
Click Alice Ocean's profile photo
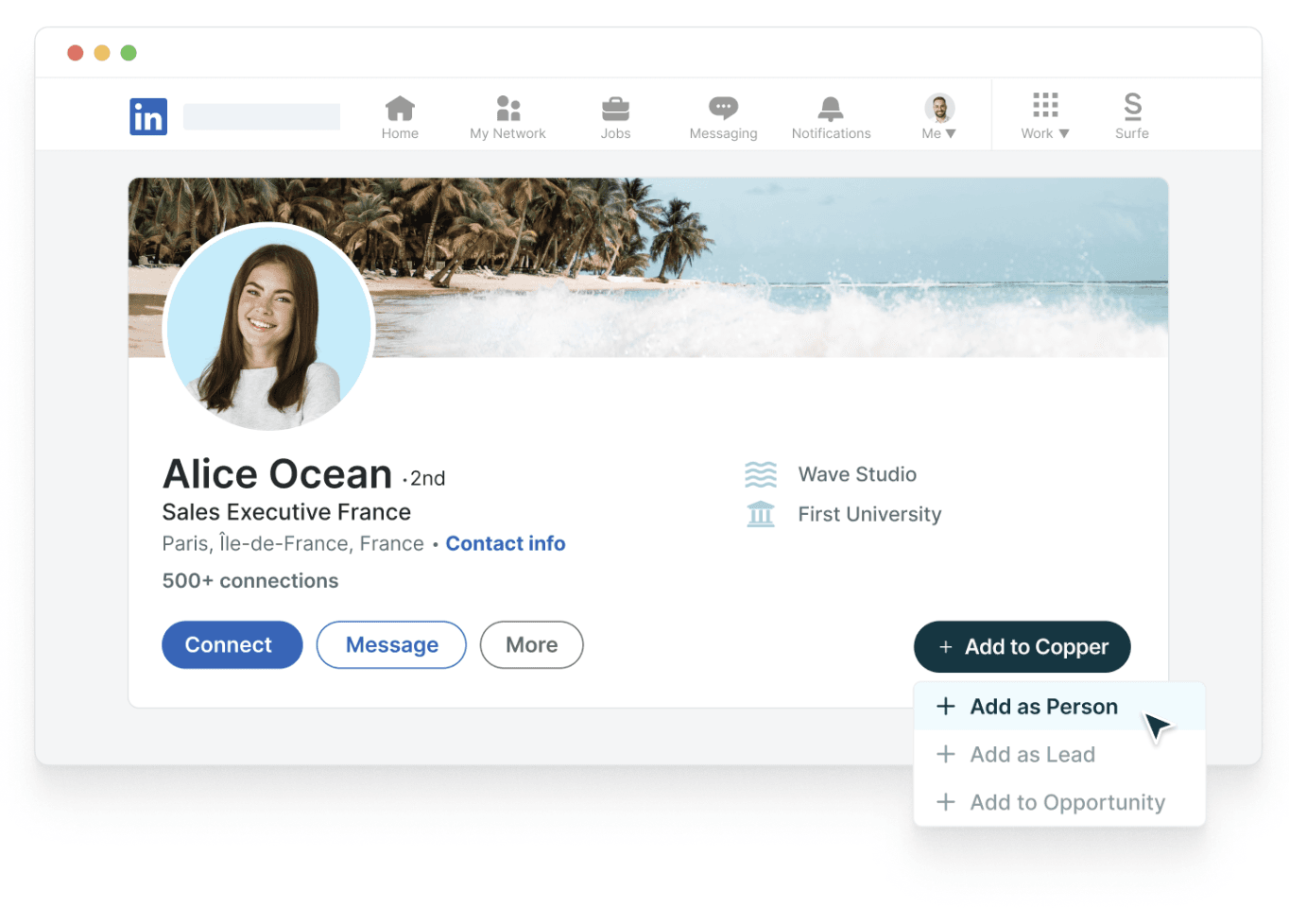point(270,327)
